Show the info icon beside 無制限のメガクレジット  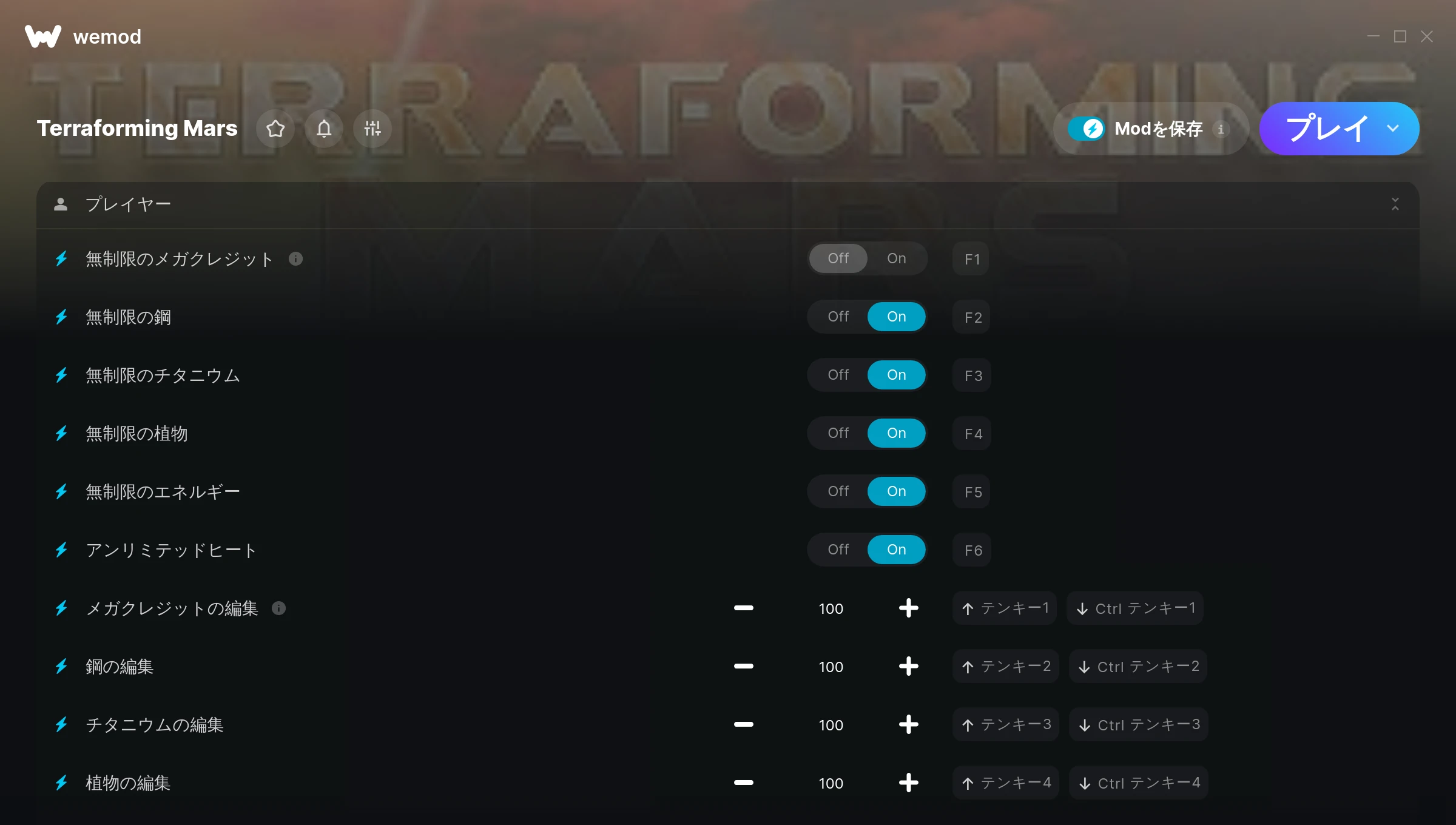295,259
